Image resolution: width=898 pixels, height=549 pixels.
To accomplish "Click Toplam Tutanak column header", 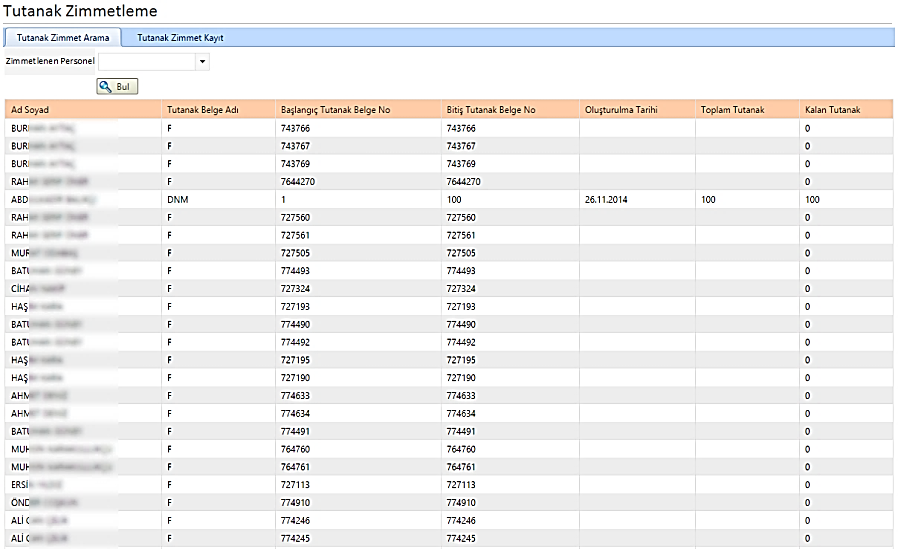I will (747, 109).
